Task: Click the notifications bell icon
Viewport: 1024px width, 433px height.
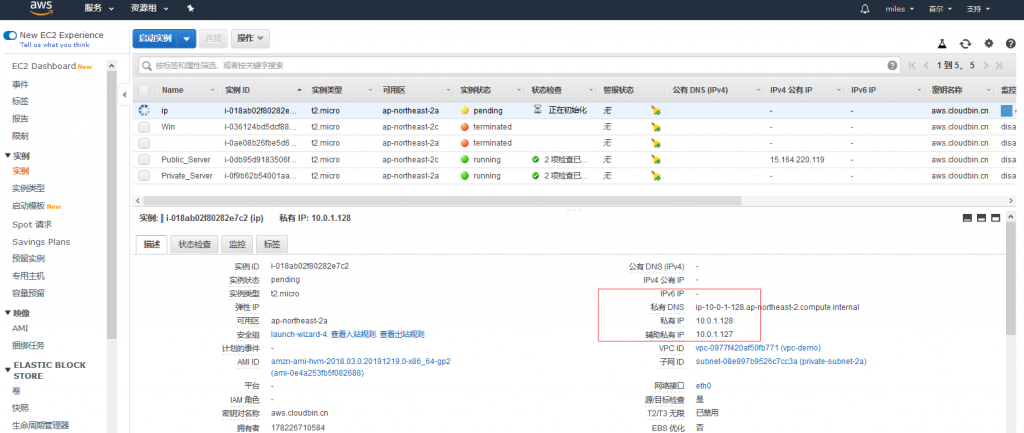Action: coord(865,9)
